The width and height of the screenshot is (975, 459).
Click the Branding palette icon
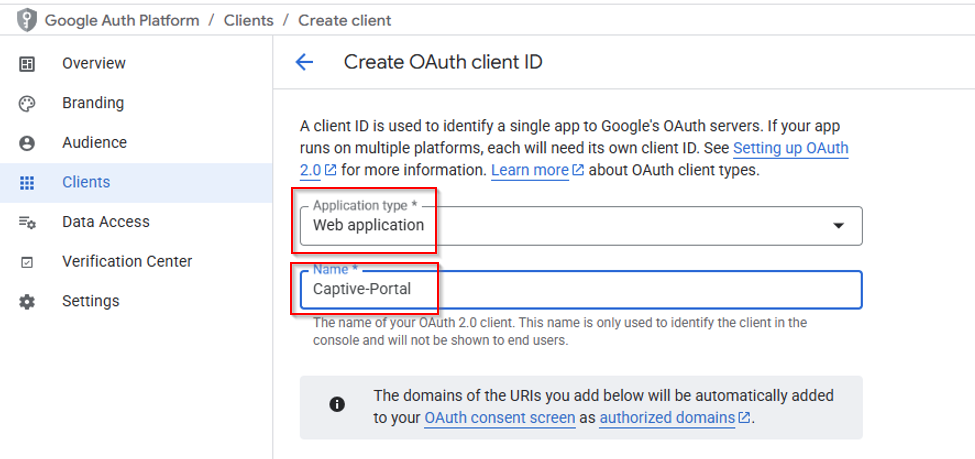click(27, 103)
